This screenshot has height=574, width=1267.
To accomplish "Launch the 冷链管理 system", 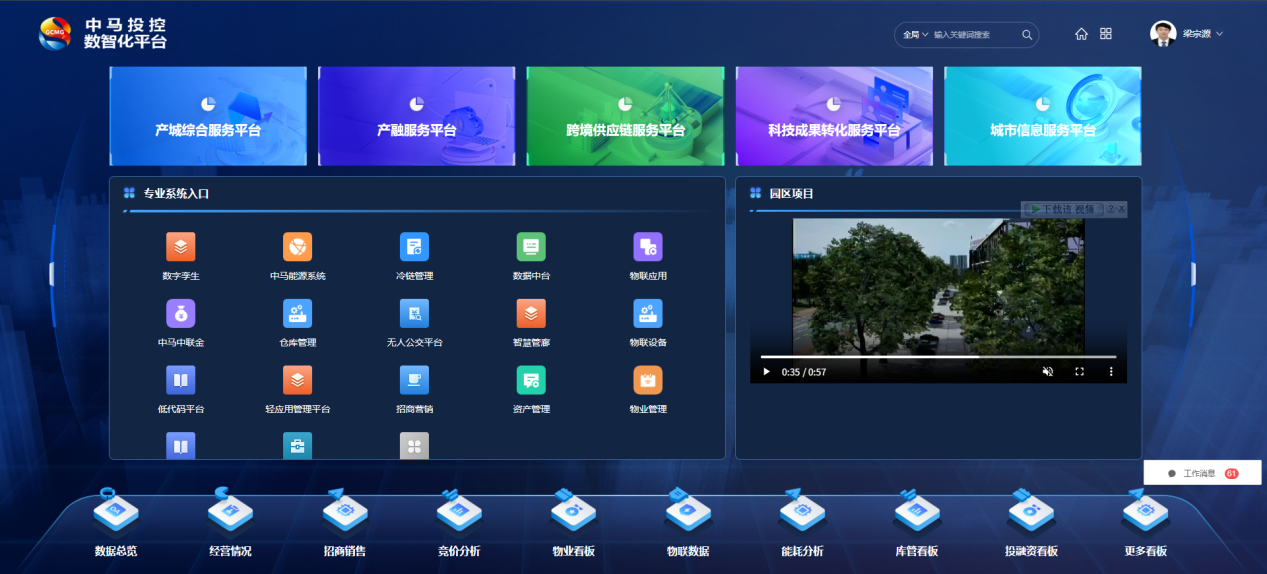I will (x=414, y=246).
